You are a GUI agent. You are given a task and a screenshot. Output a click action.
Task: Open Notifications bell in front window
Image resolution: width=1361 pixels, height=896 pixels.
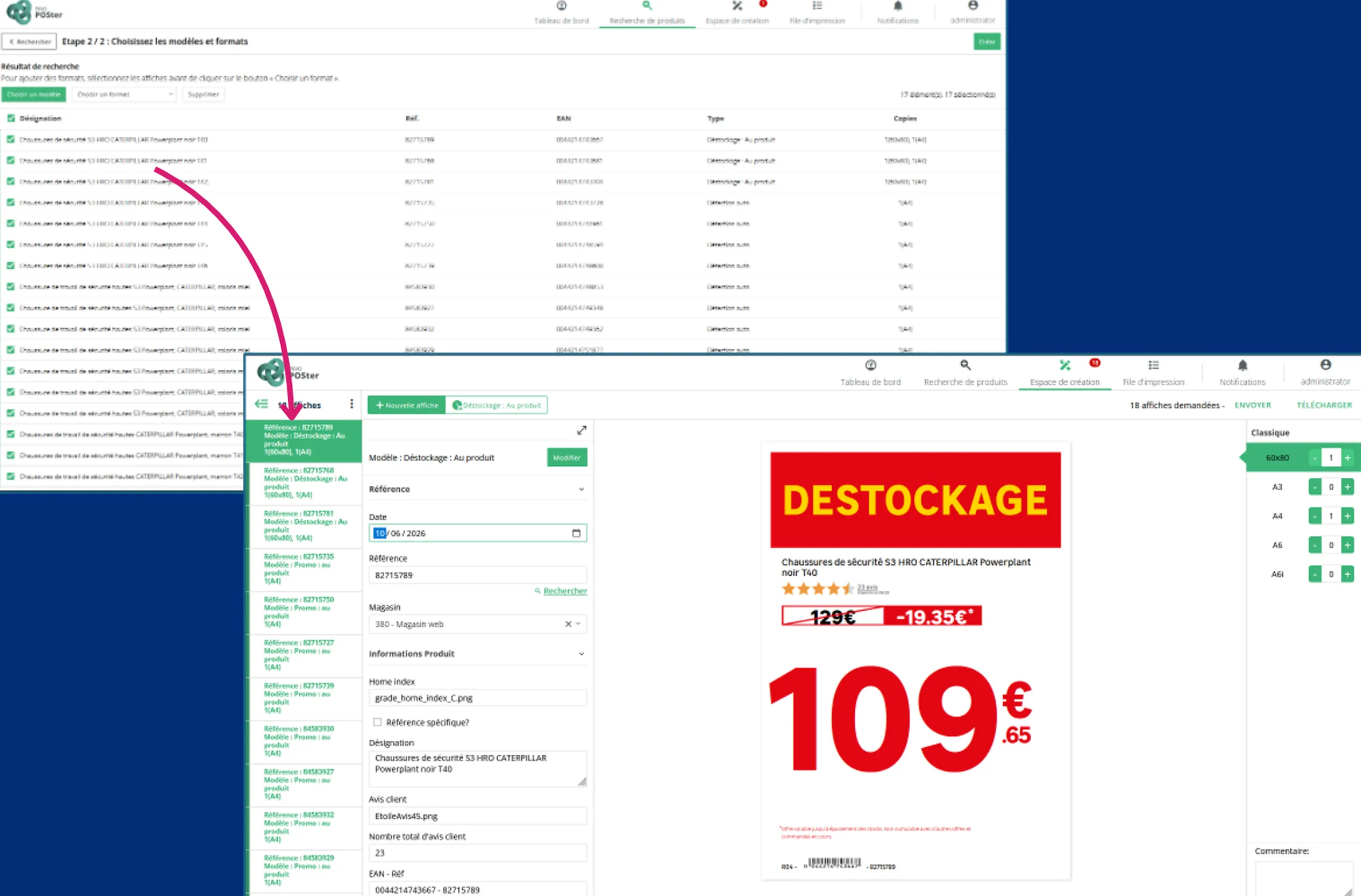[1242, 372]
